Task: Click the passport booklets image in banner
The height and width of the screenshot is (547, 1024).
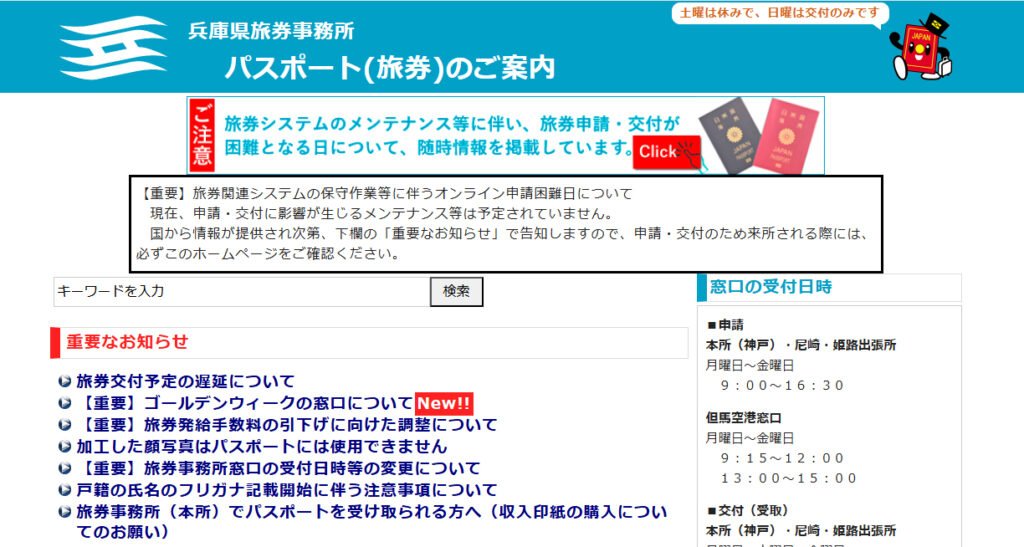Action: (758, 135)
